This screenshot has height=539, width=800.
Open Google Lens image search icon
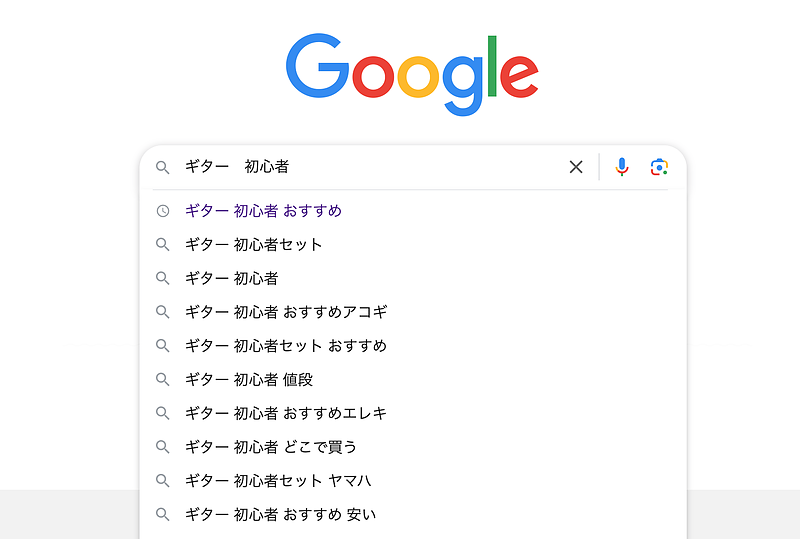[658, 167]
